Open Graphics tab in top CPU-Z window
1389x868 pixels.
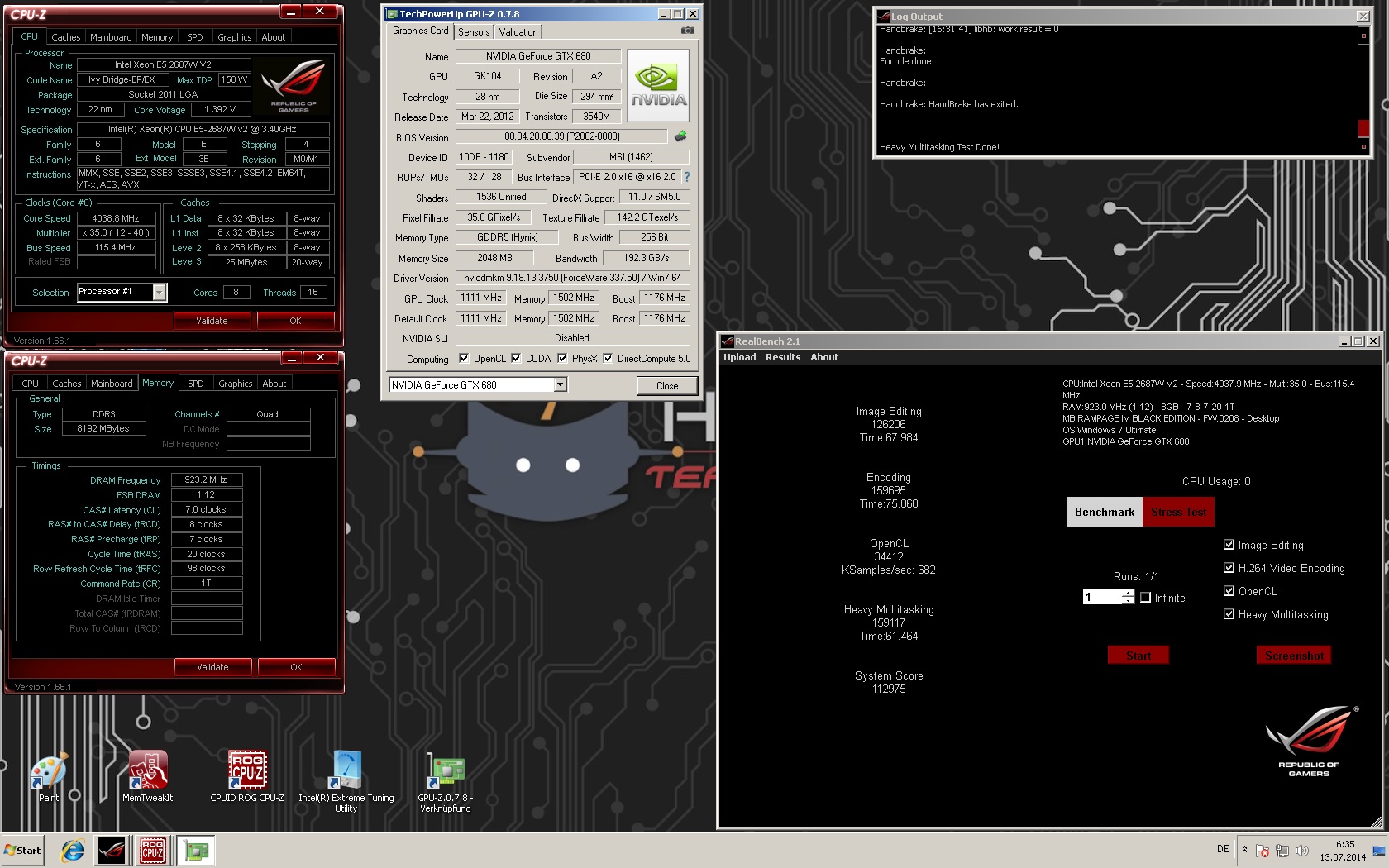(x=234, y=37)
